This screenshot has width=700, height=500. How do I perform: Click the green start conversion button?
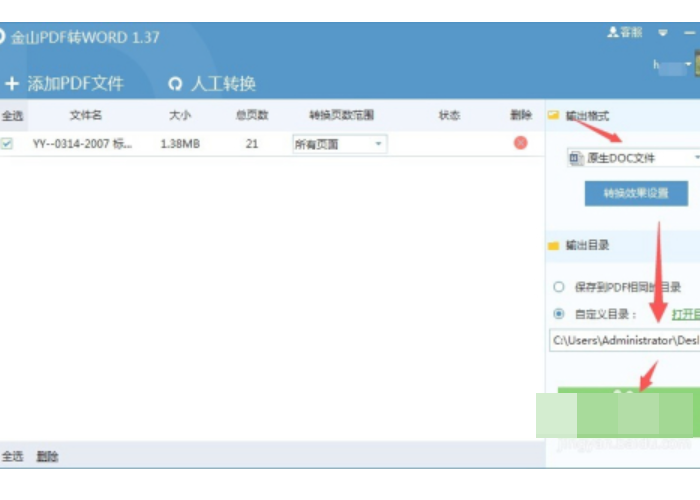pyautogui.click(x=629, y=412)
